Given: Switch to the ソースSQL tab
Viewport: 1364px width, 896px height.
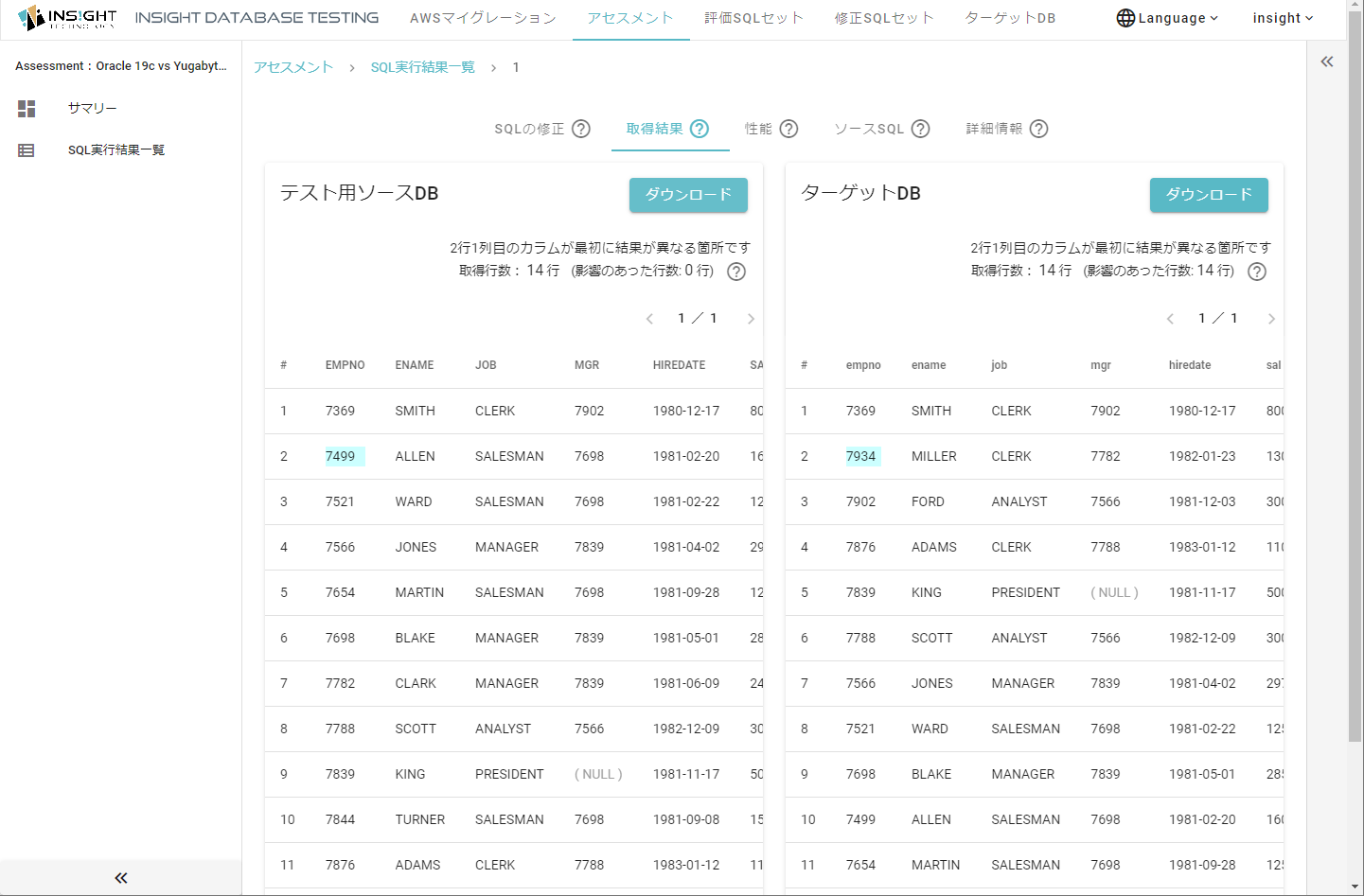Looking at the screenshot, I should pyautogui.click(x=869, y=129).
